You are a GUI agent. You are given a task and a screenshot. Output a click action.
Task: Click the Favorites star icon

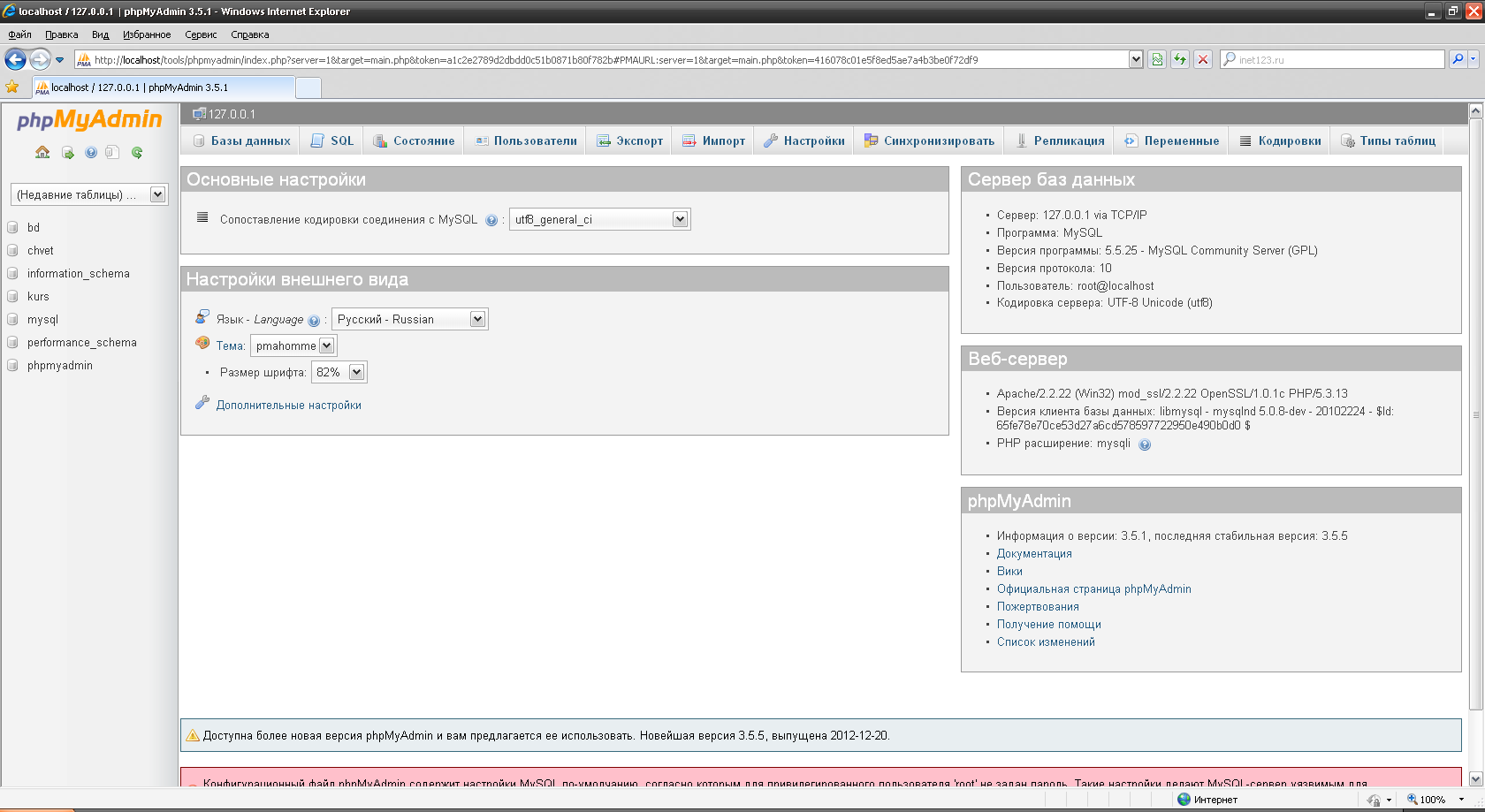[x=12, y=87]
